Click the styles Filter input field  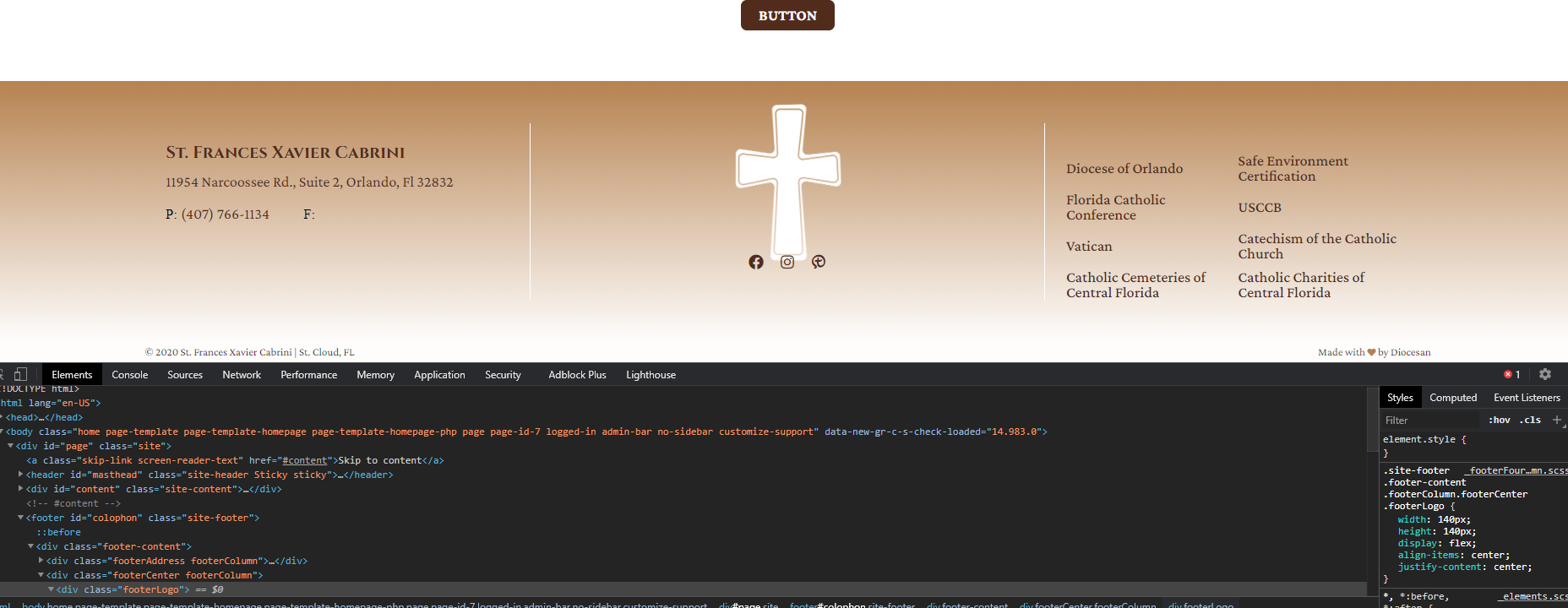click(1432, 420)
